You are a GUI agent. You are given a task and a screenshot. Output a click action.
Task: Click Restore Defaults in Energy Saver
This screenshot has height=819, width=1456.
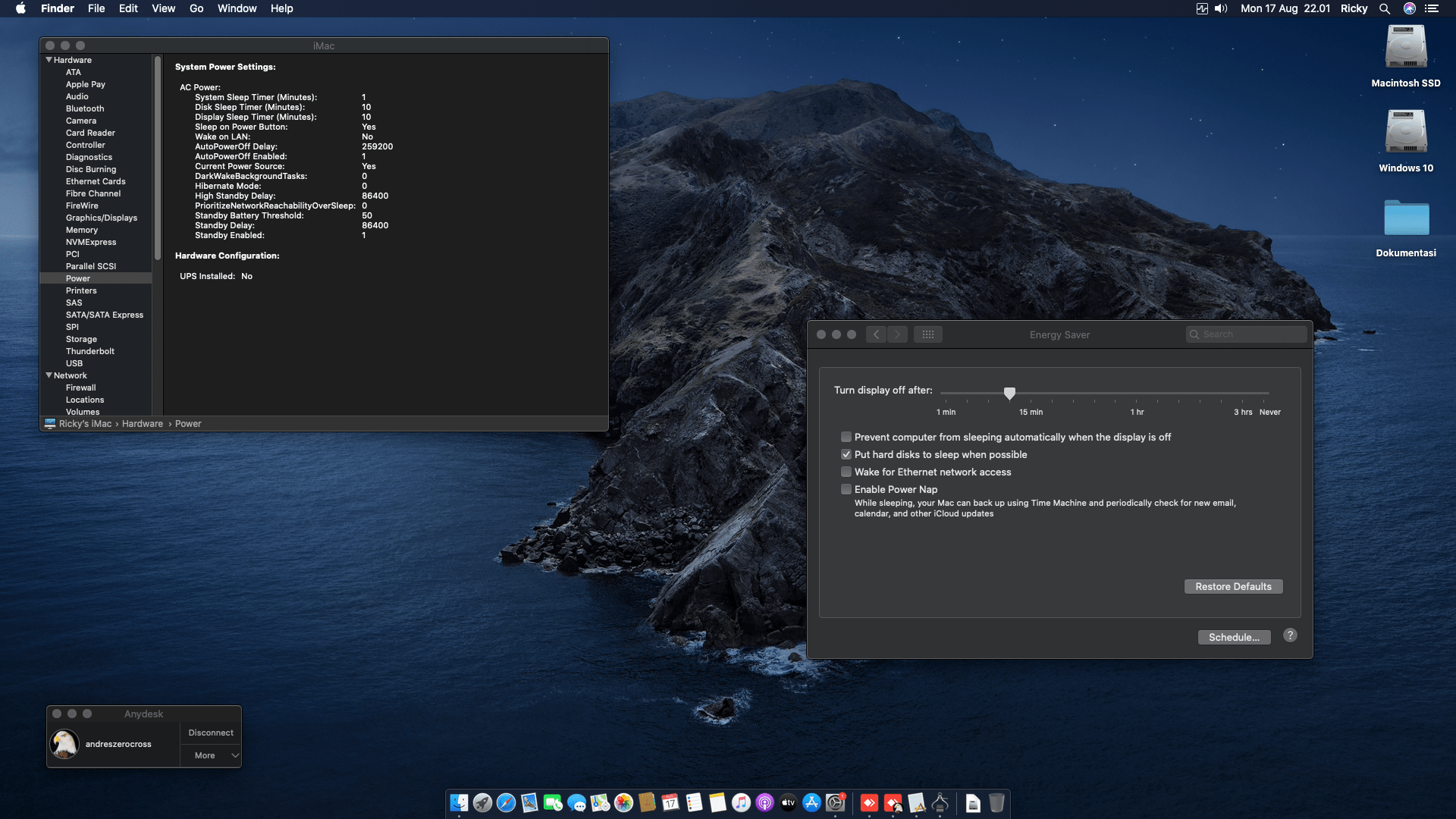coord(1233,586)
